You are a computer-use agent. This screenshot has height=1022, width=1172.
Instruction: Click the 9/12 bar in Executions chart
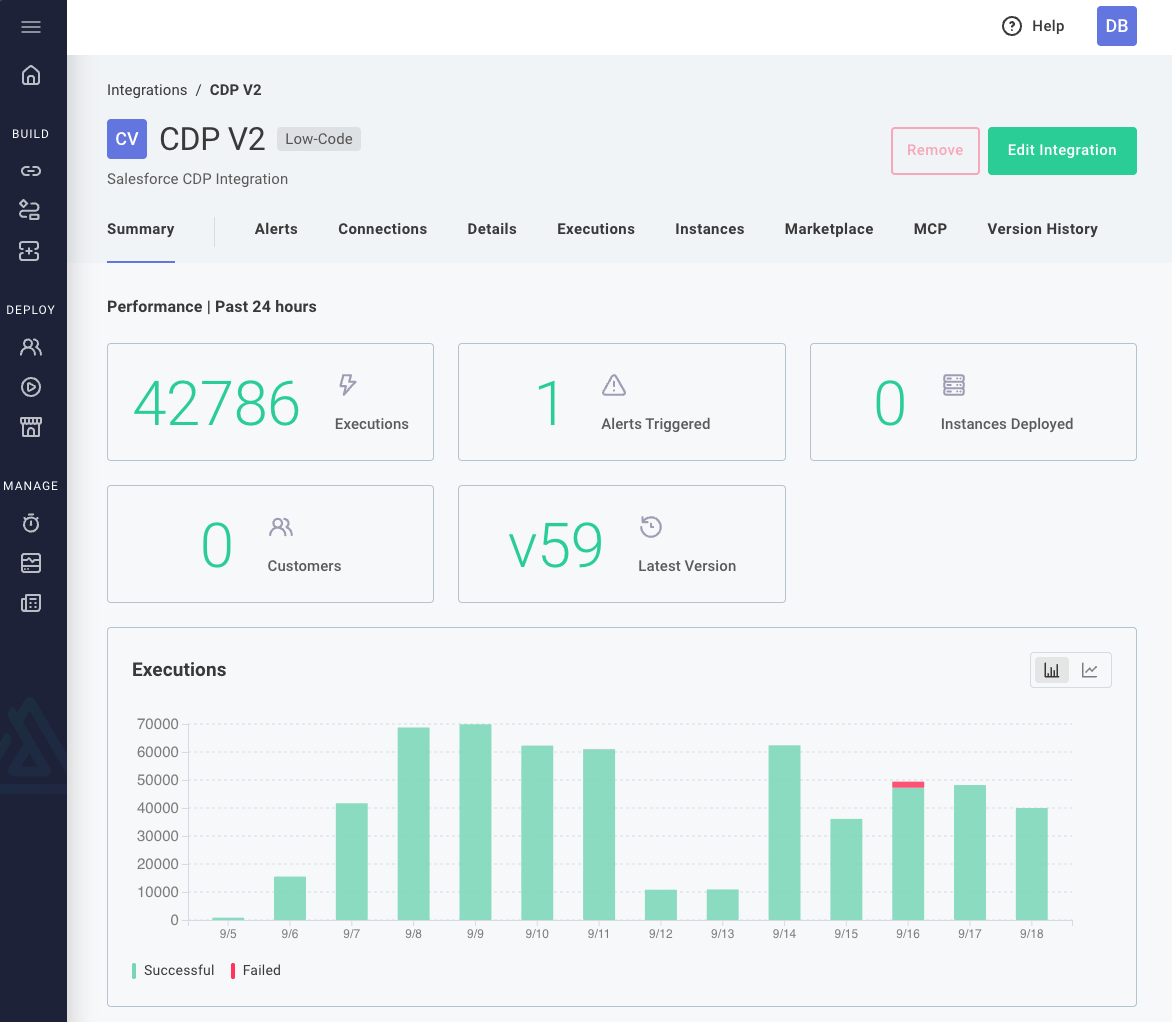pyautogui.click(x=661, y=905)
